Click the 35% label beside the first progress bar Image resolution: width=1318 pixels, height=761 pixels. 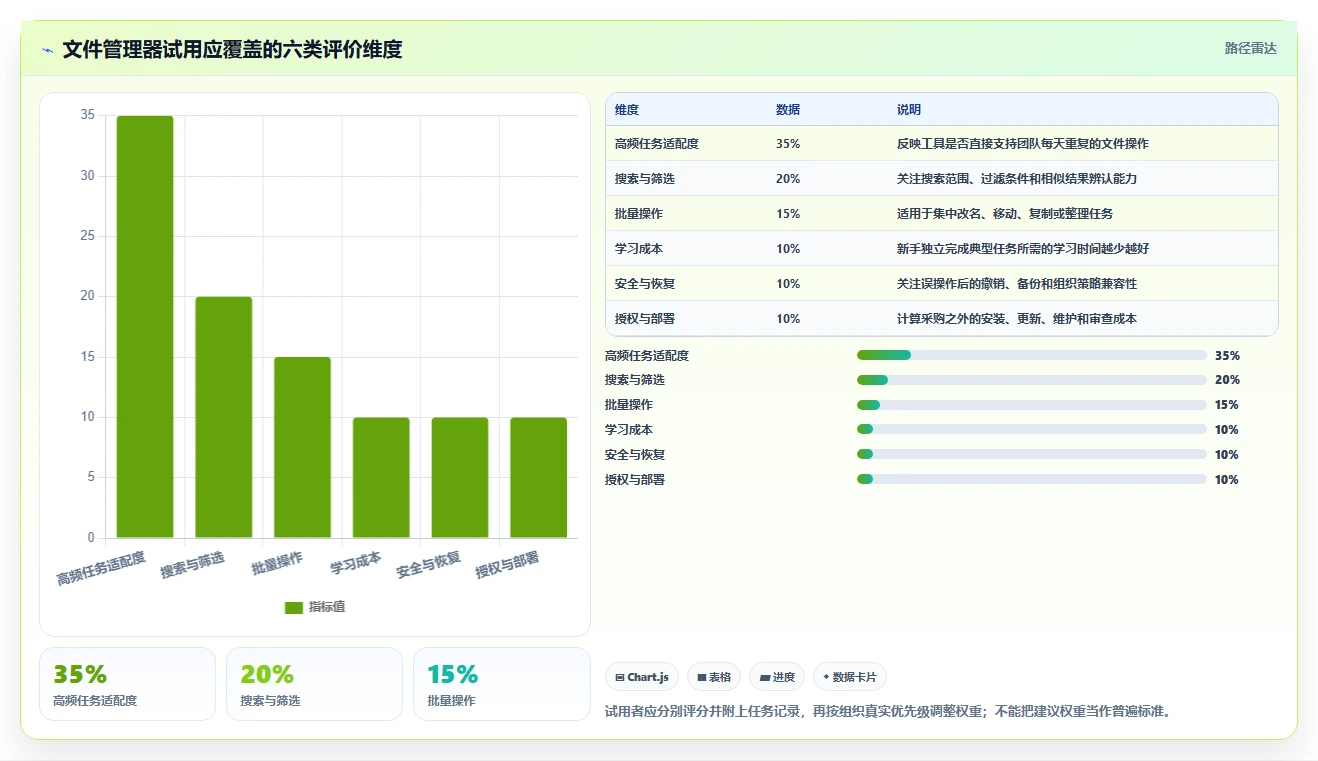1227,355
